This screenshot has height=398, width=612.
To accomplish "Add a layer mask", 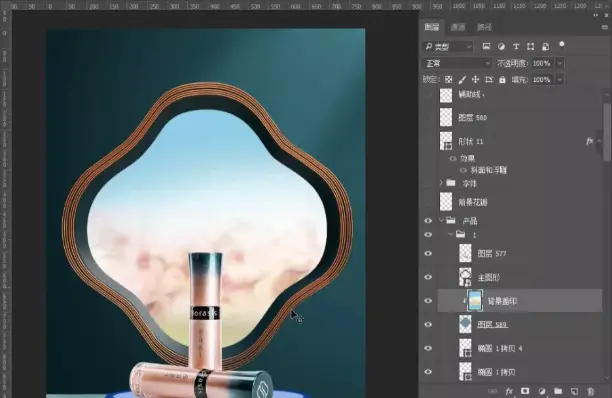I will (x=525, y=391).
